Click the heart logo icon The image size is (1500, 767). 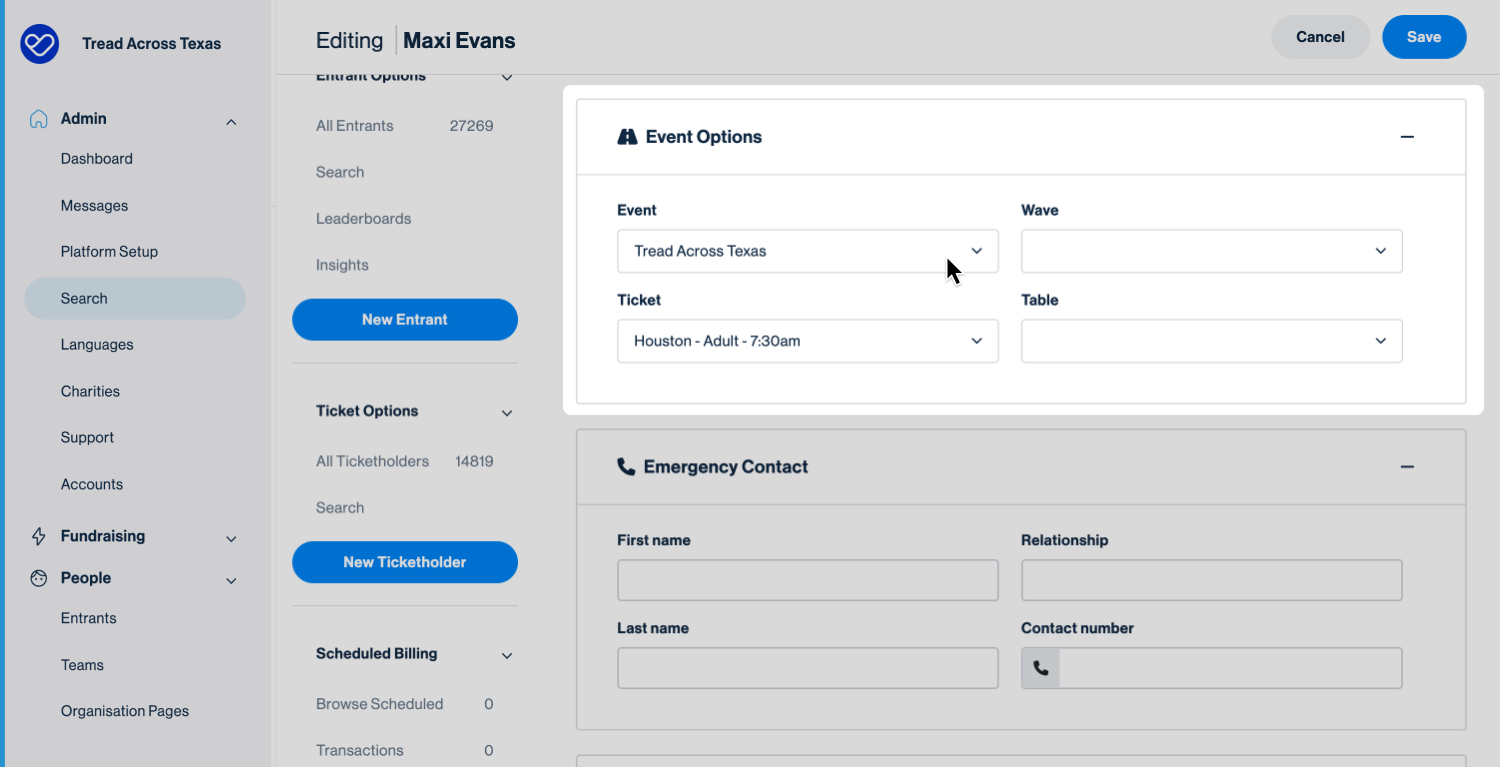pos(40,44)
